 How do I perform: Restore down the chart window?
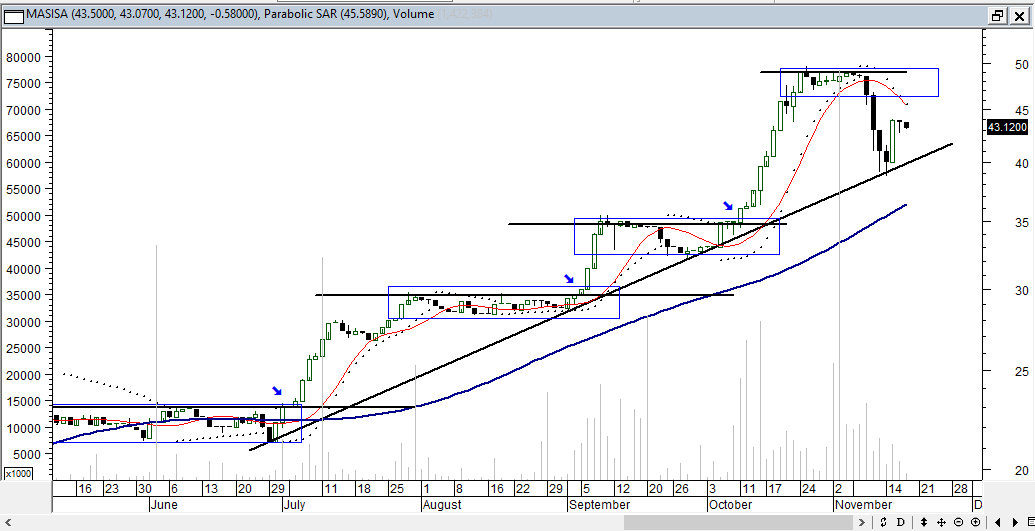pos(997,16)
